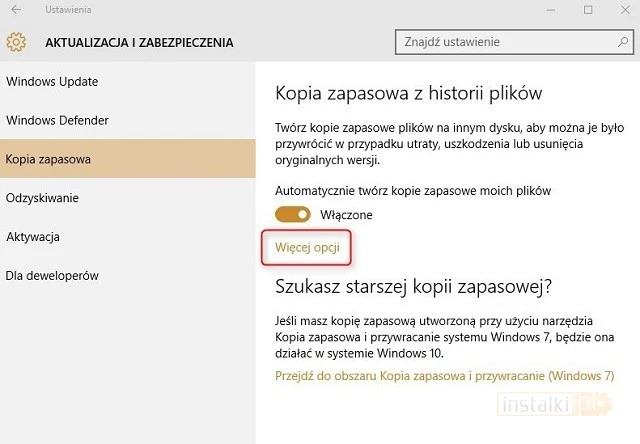Click the Włączone label beside the switch

pyautogui.click(x=346, y=215)
